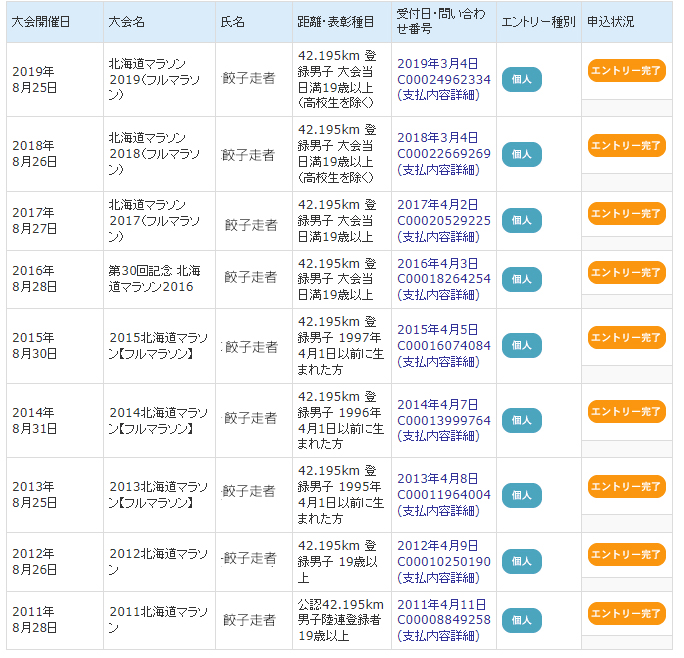Select event name 北海道マラソン2018(フルマラソン)
Screen dimensions: 684x658
[x=154, y=154]
